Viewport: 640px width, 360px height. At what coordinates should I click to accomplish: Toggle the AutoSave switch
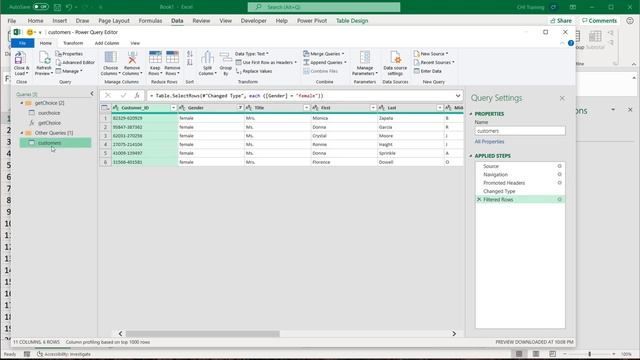(x=40, y=7)
